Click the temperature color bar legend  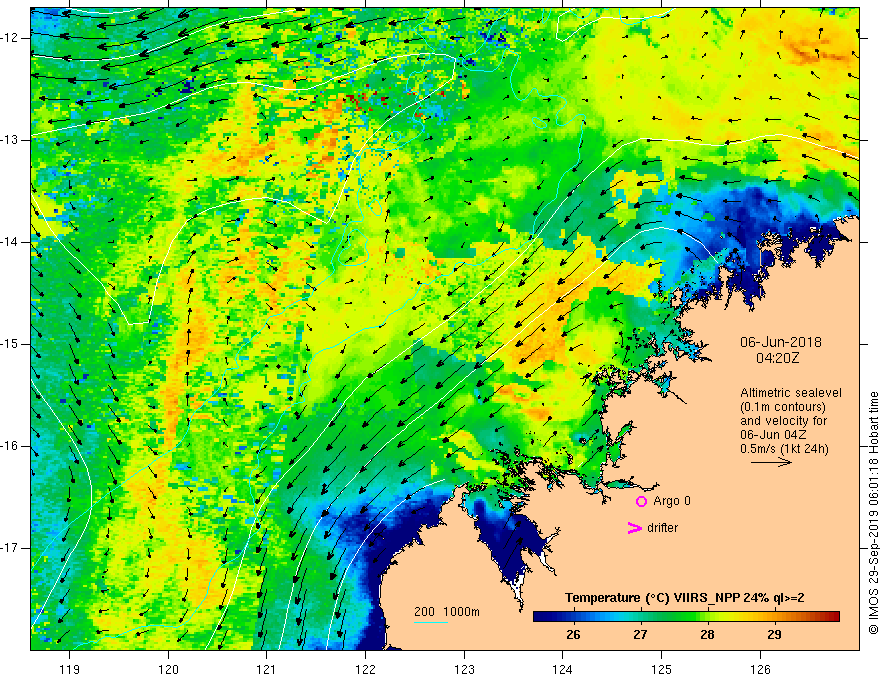686,617
